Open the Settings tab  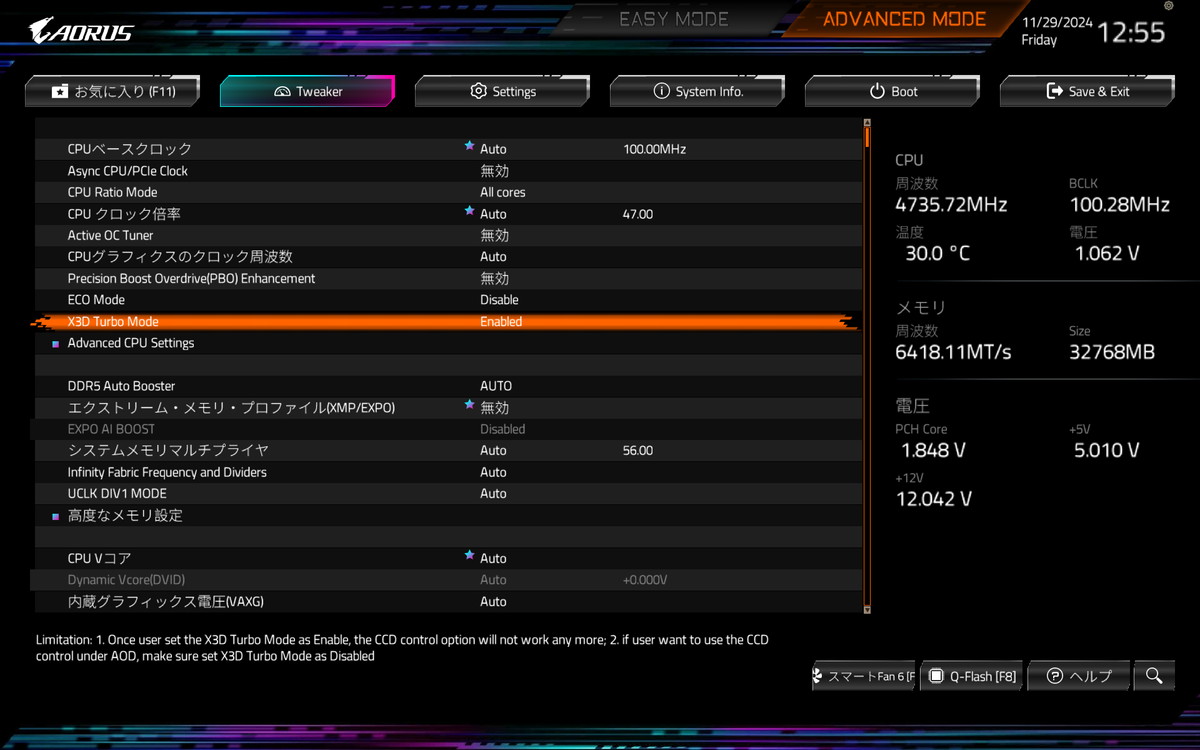click(502, 91)
